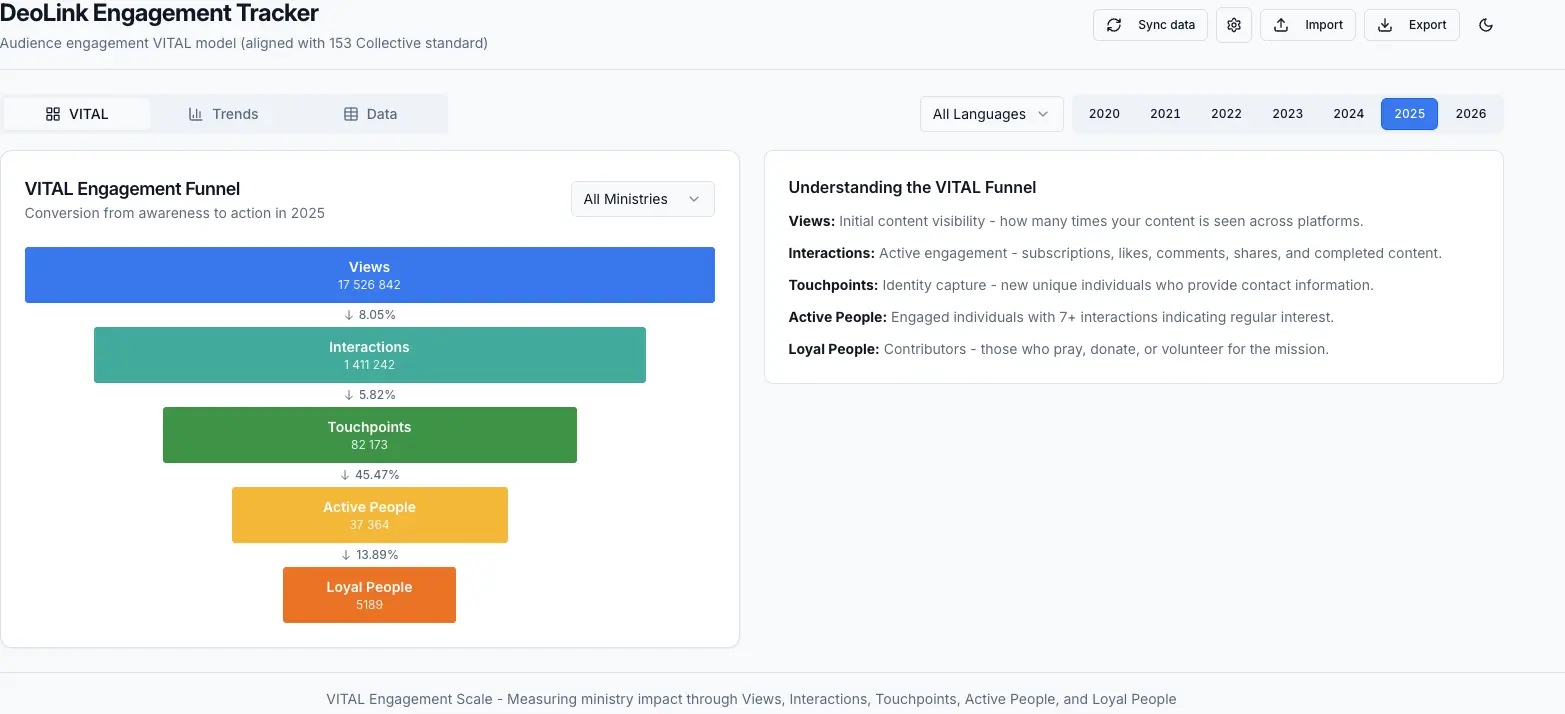
Task: Click the teal Interactions funnel bar
Action: 369,355
